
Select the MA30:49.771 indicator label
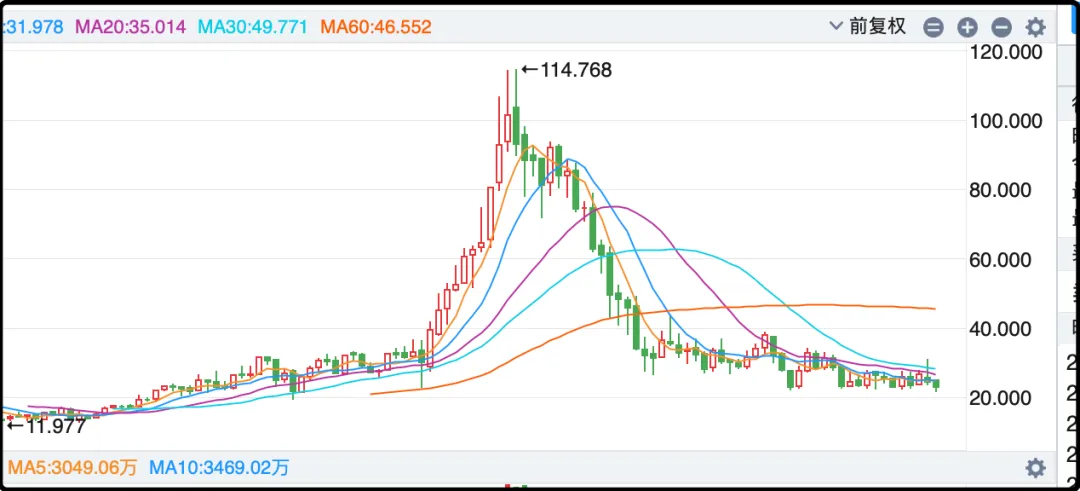[x=252, y=27]
